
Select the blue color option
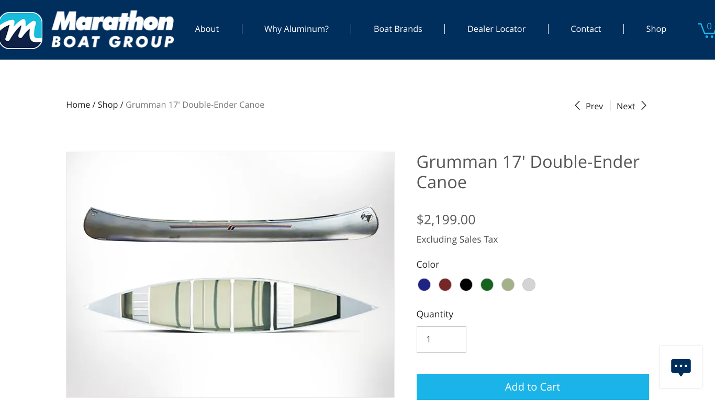(424, 285)
